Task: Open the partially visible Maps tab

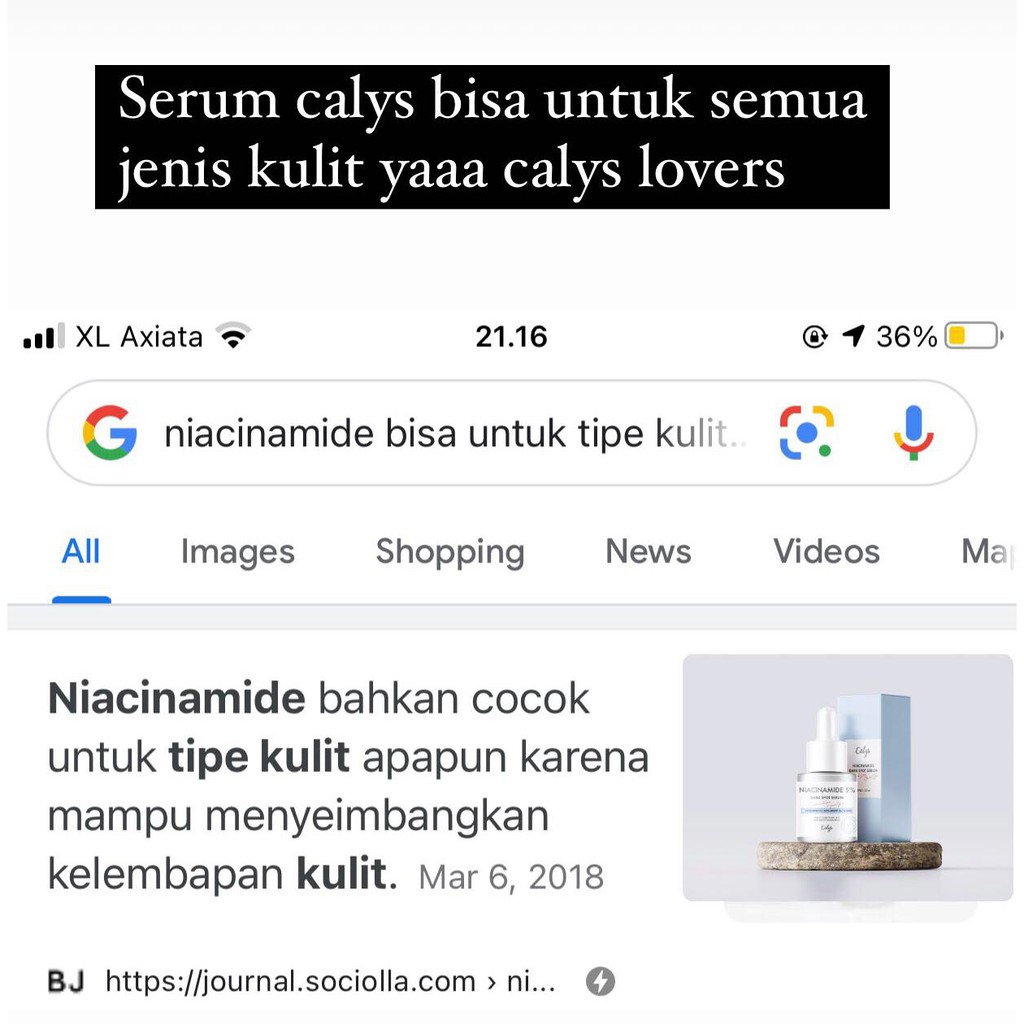Action: coord(987,551)
